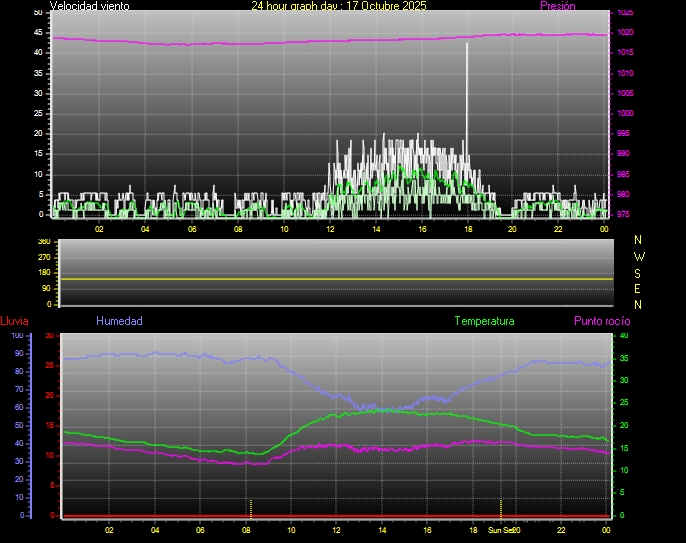Viewport: 686px width, 543px height.
Task: Click the 50 wind speed axis value
Action: click(x=38, y=12)
